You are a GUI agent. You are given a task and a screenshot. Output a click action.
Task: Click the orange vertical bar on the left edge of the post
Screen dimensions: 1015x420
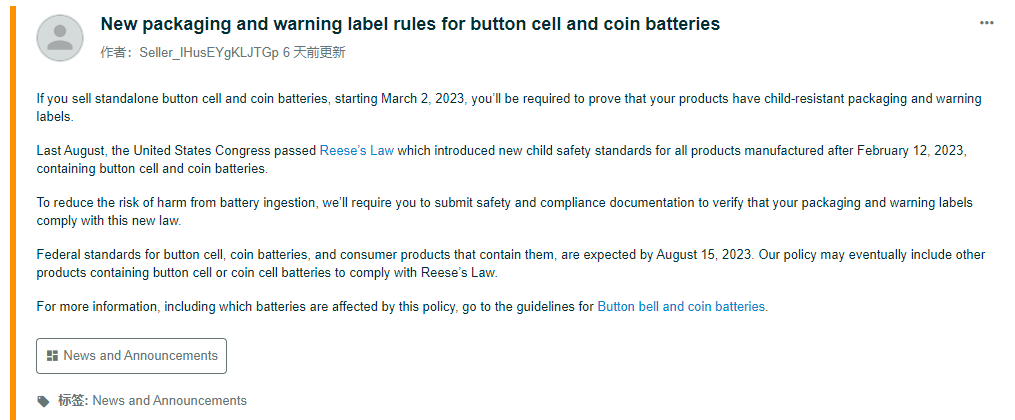point(14,210)
